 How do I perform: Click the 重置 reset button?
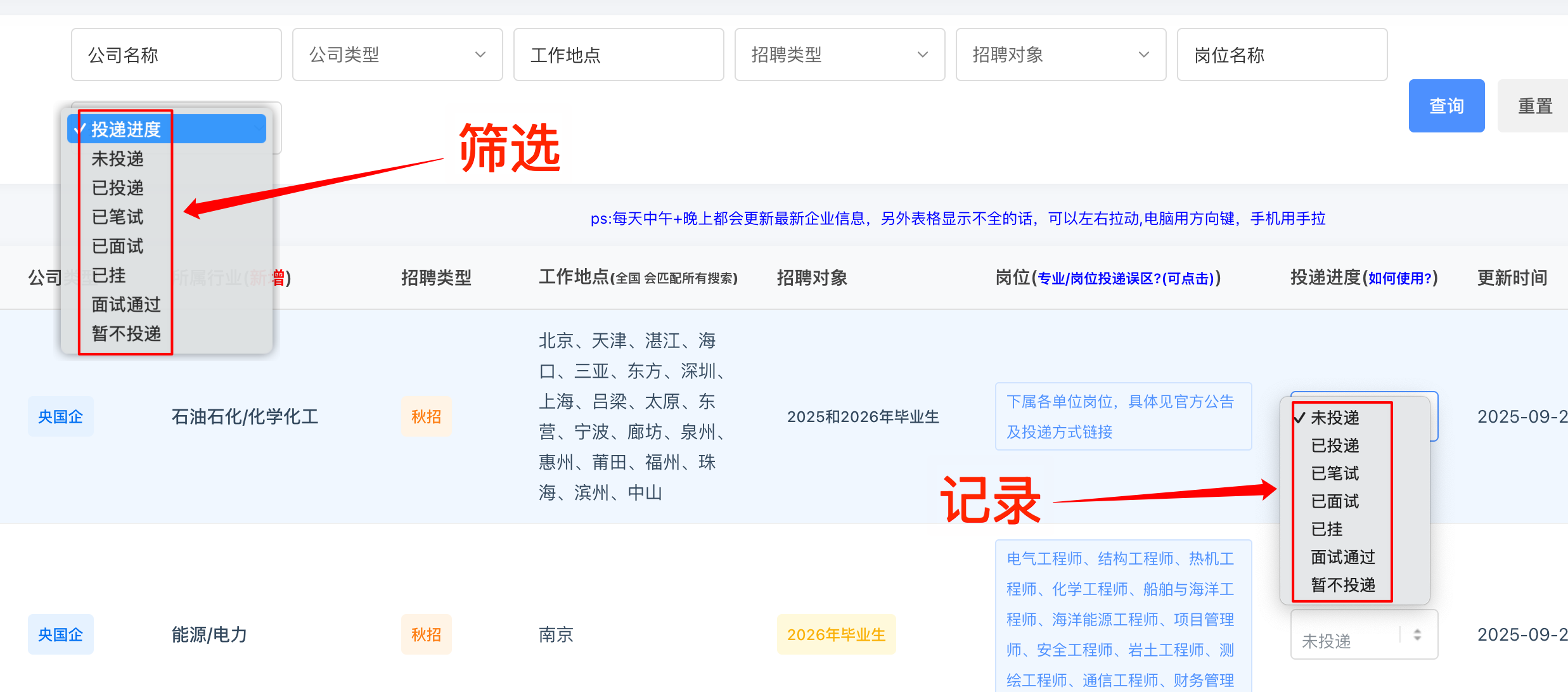pyautogui.click(x=1534, y=105)
